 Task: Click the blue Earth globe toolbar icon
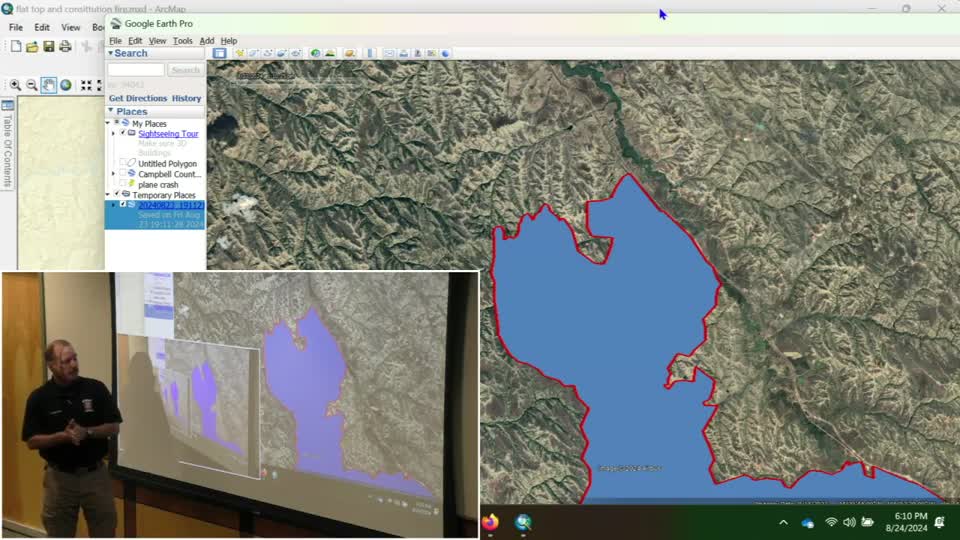[445, 53]
